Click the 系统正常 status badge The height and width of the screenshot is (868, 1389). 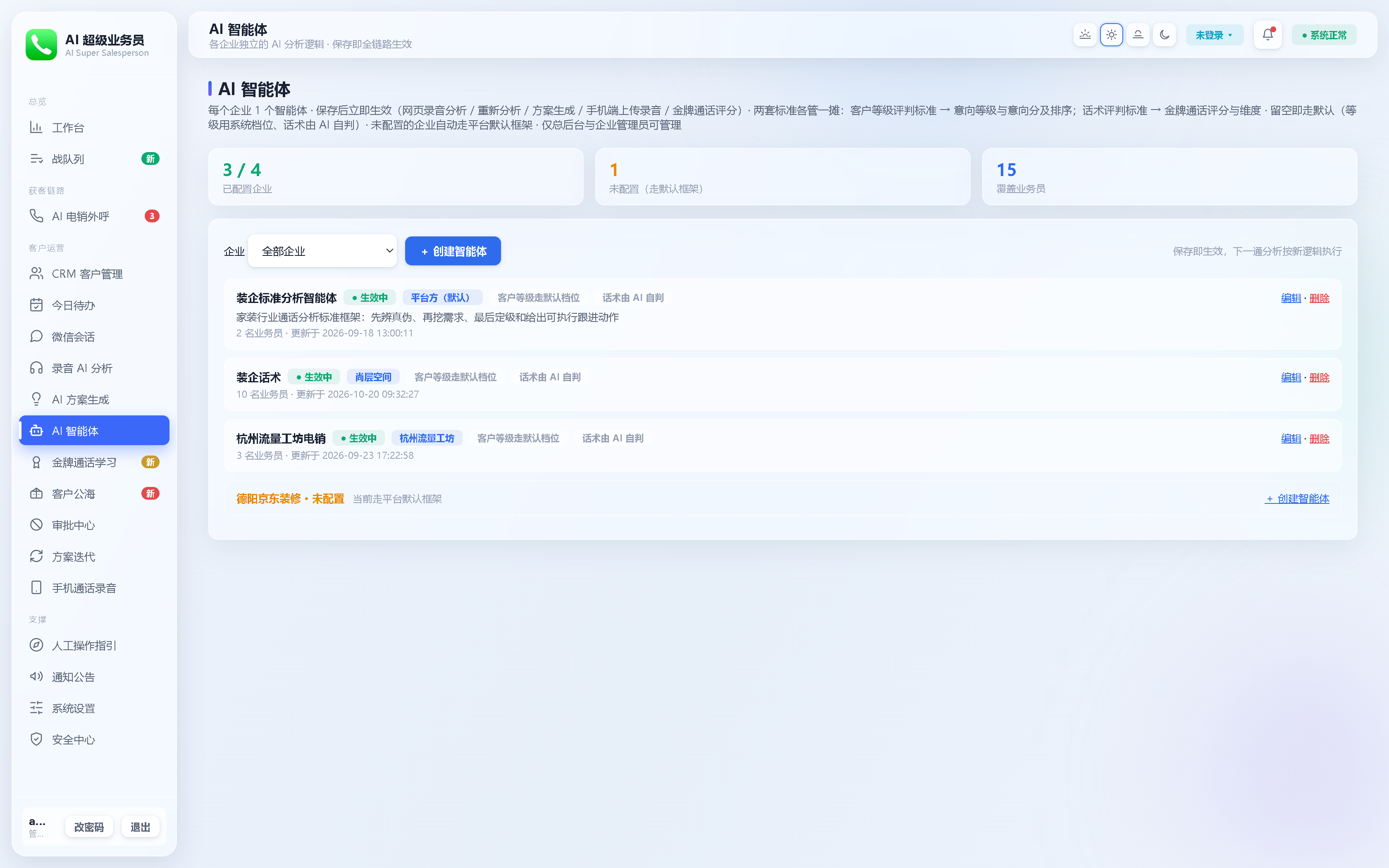(x=1324, y=35)
